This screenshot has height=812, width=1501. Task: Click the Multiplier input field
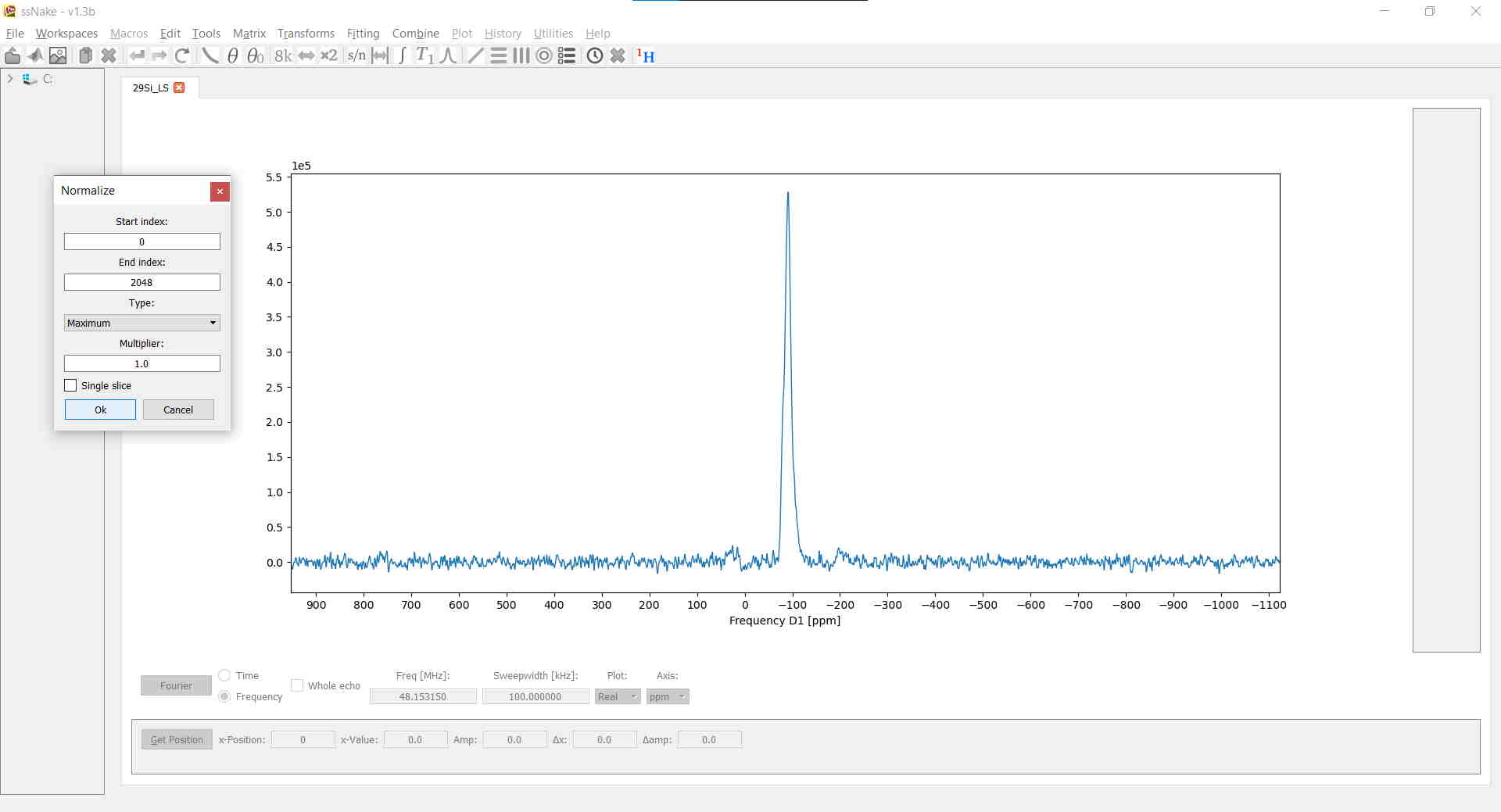click(142, 363)
